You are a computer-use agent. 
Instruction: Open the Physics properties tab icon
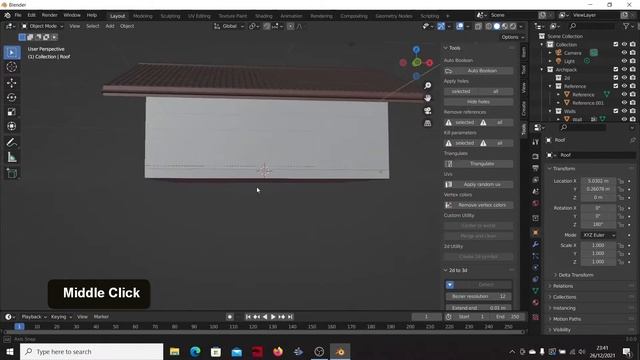[536, 267]
